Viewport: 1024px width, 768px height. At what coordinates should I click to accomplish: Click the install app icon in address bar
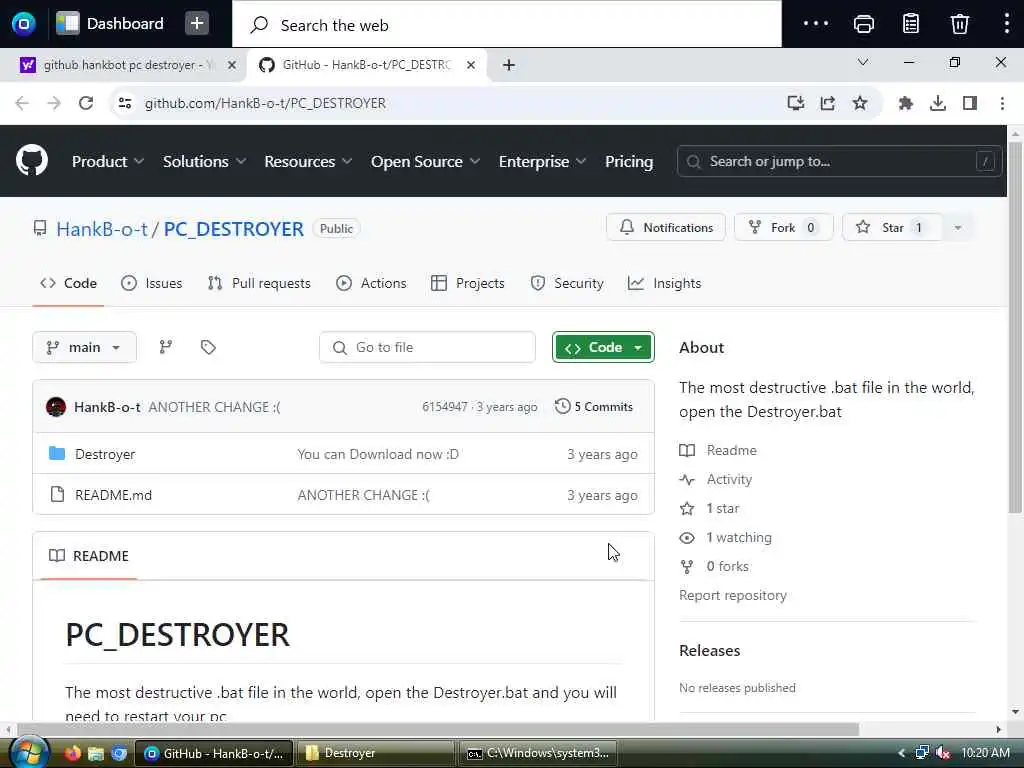point(795,103)
